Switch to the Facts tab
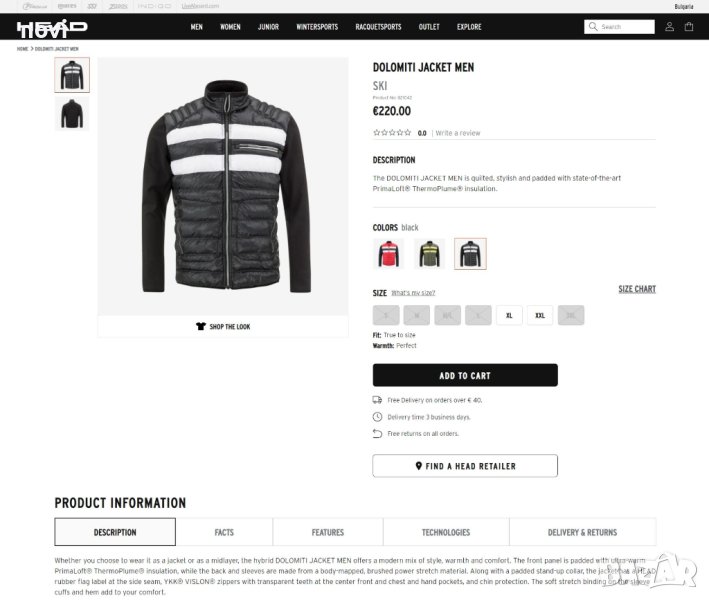This screenshot has width=709, height=600. click(224, 532)
